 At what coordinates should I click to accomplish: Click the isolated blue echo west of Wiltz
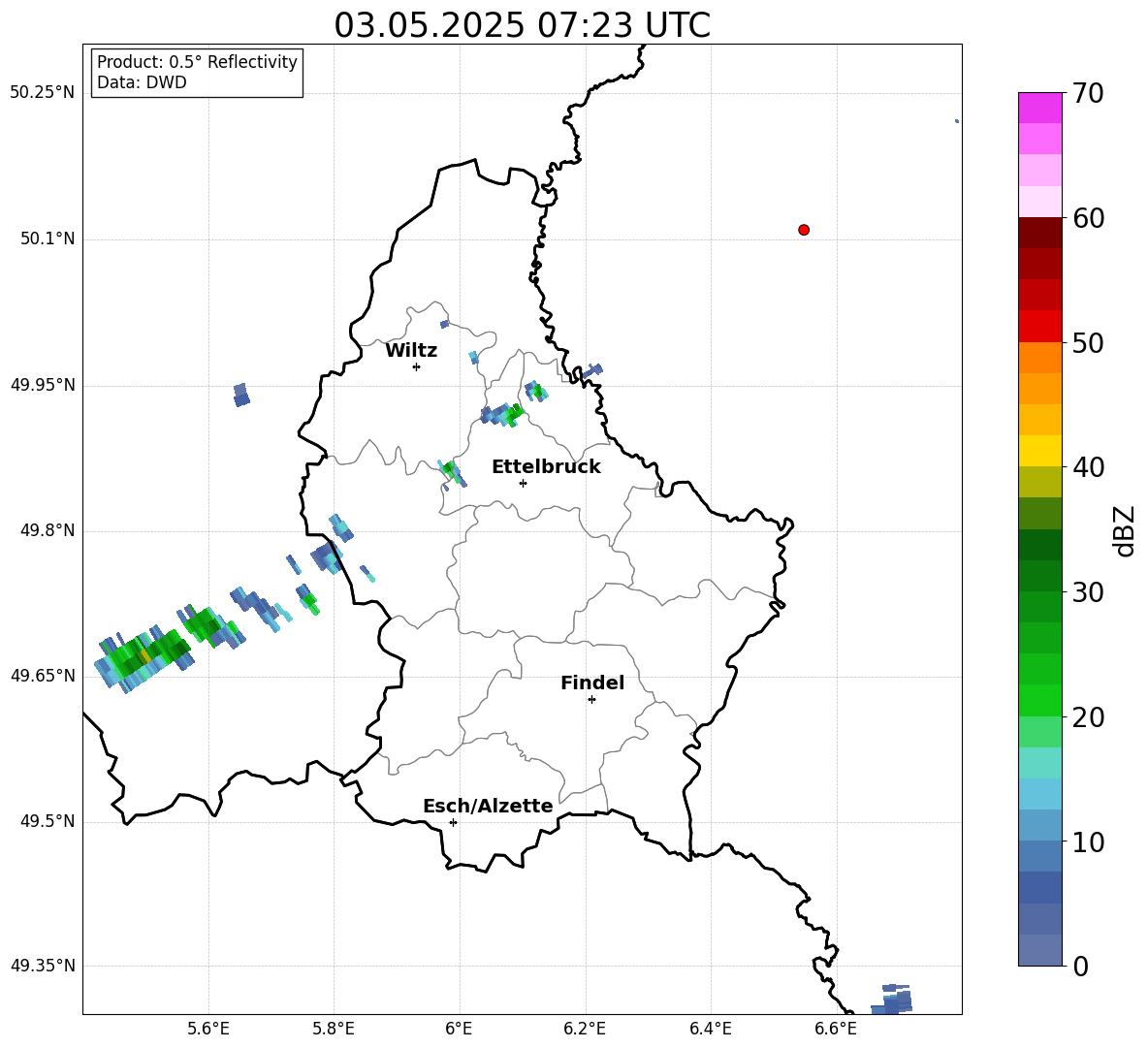click(x=241, y=395)
